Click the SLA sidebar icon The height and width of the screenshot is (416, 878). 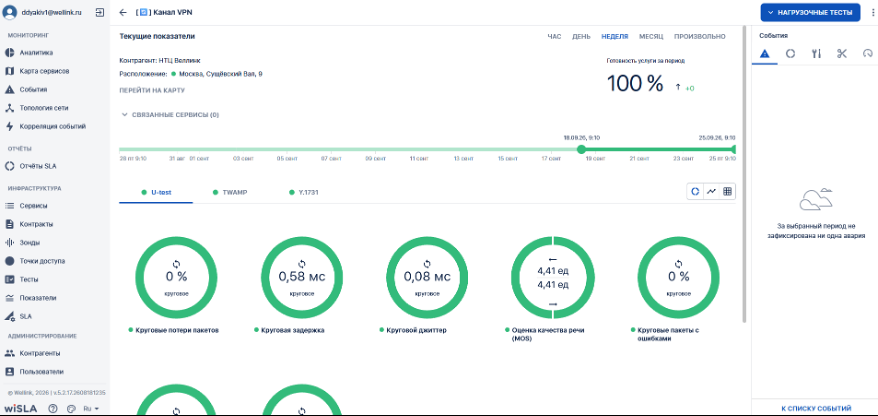pyautogui.click(x=9, y=316)
